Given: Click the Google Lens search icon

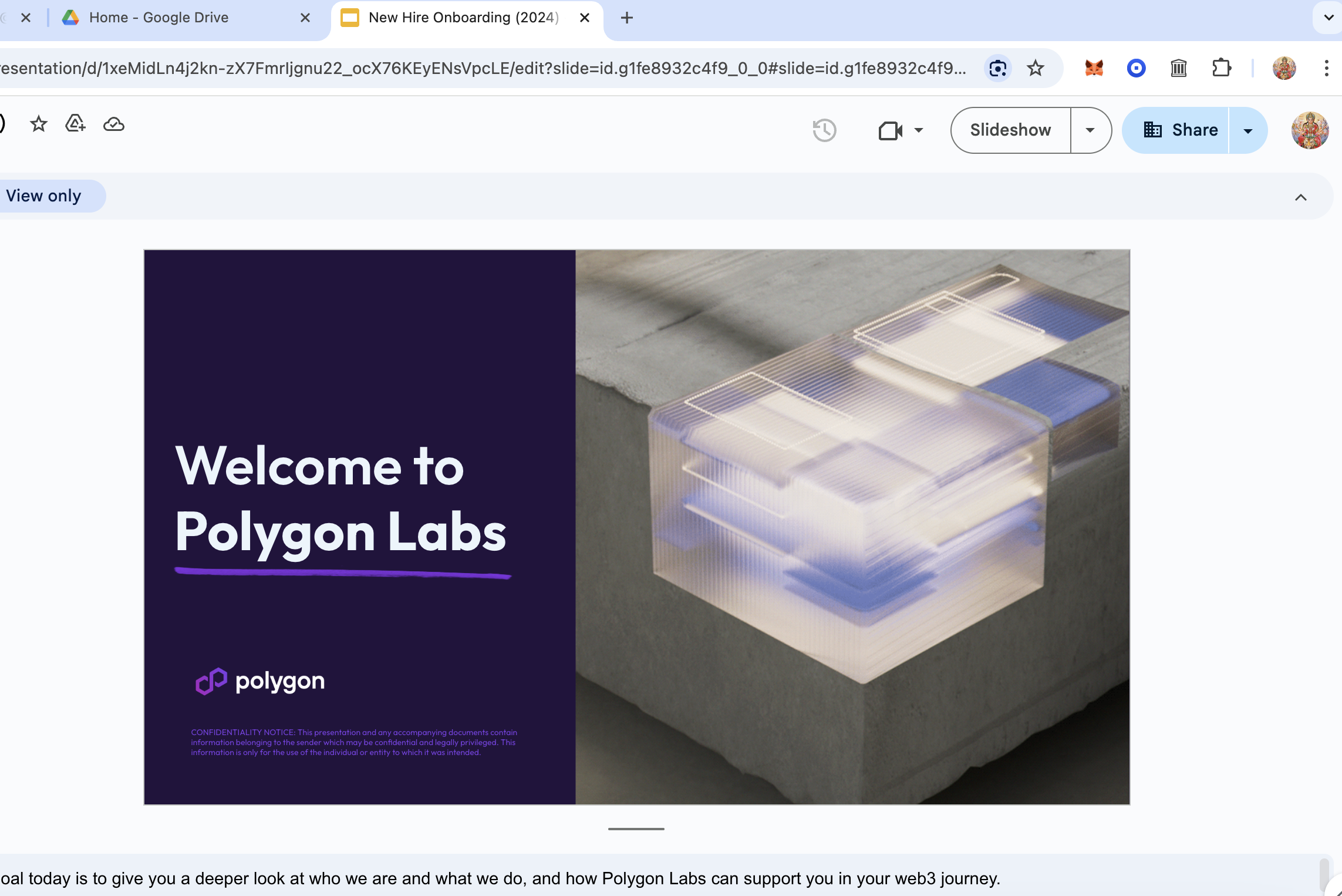Looking at the screenshot, I should pyautogui.click(x=998, y=69).
